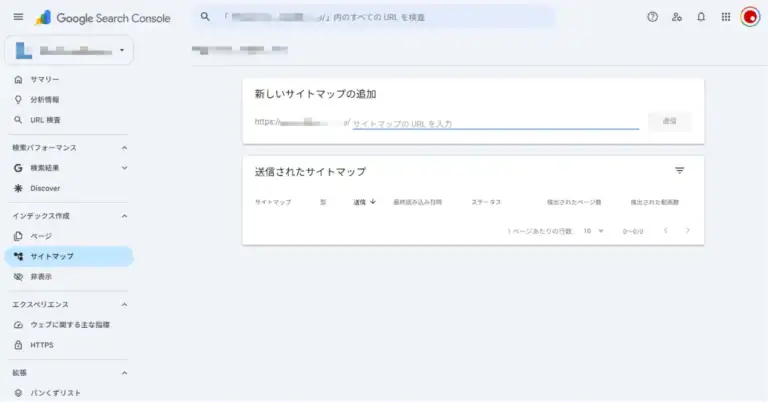Open user and permissions settings icon
The width and height of the screenshot is (768, 402).
[677, 17]
